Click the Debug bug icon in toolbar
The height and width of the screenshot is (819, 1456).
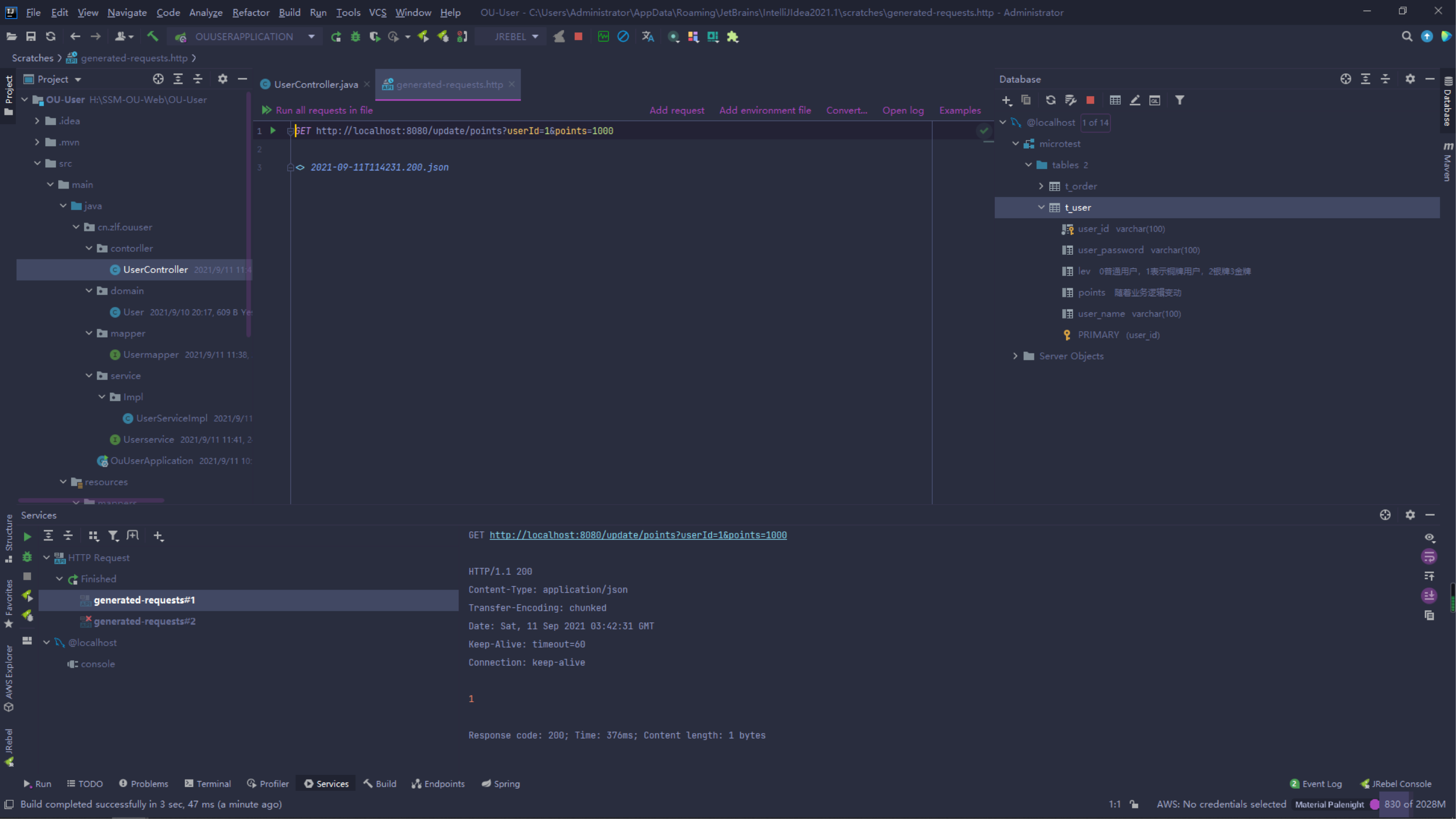(355, 37)
